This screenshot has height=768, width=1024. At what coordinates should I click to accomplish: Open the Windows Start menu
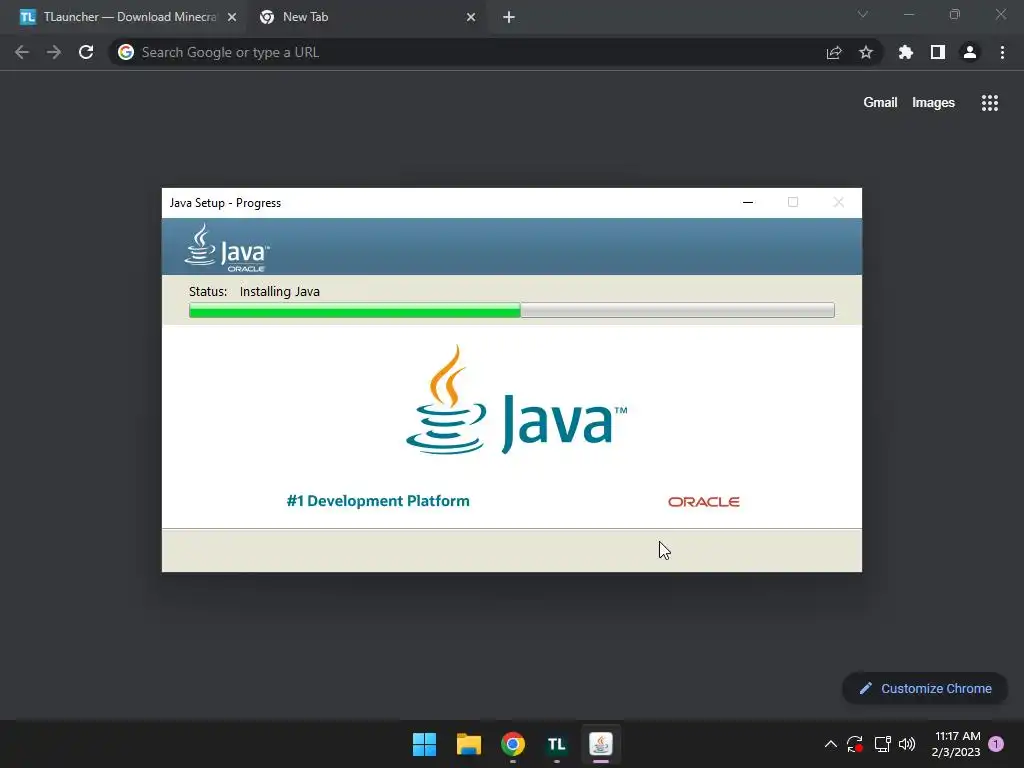point(424,744)
